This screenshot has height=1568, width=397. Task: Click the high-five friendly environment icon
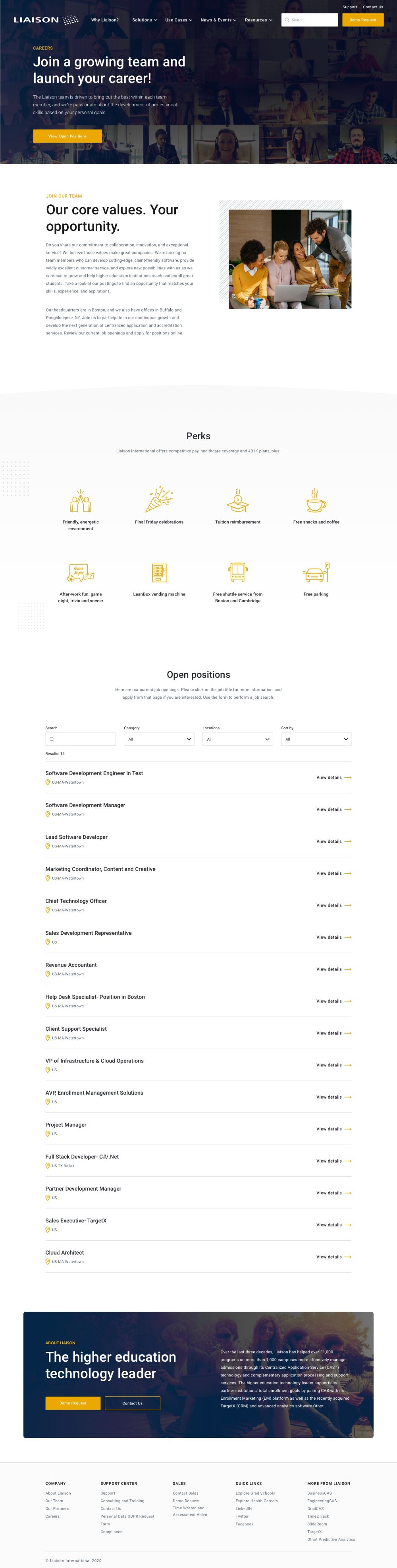(80, 501)
